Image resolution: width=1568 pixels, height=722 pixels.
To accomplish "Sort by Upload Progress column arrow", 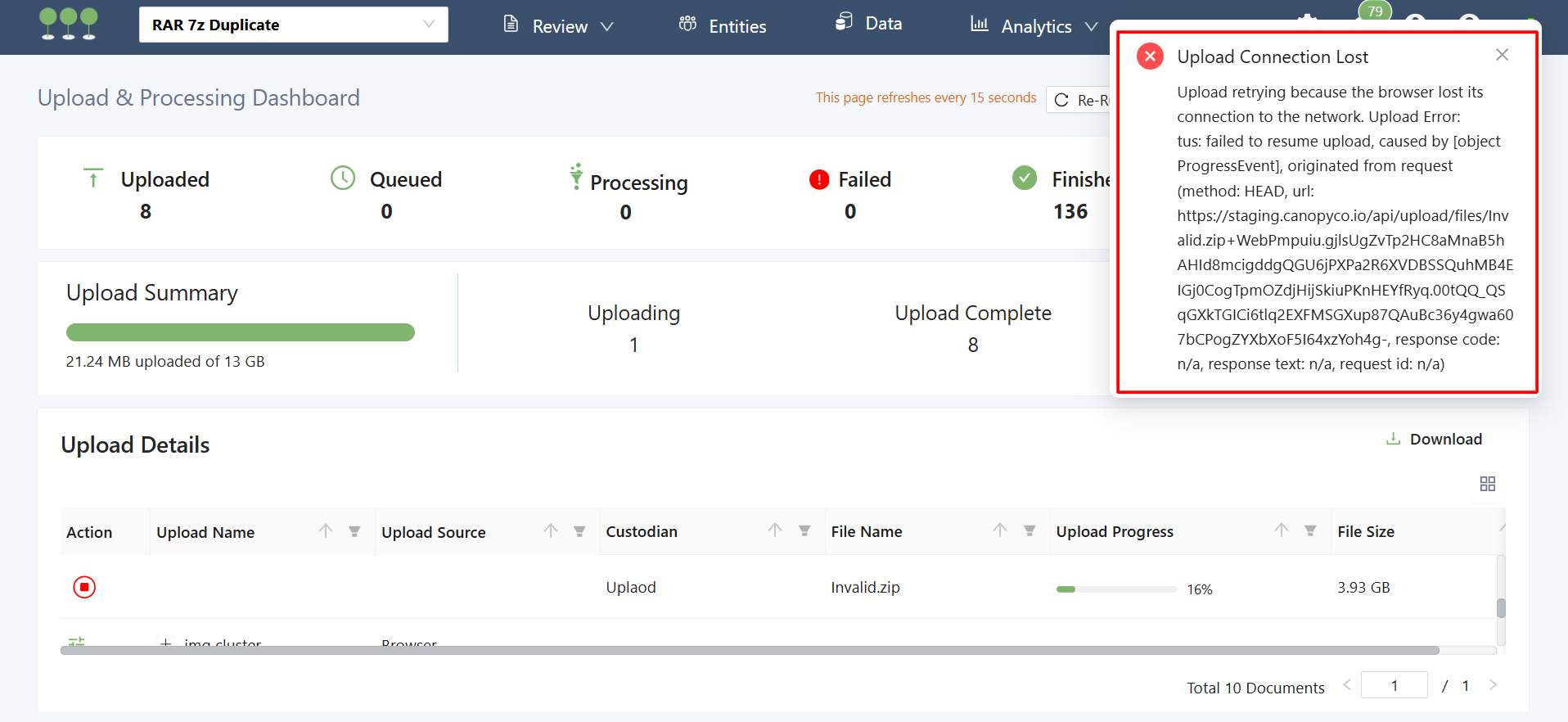I will pos(1282,530).
